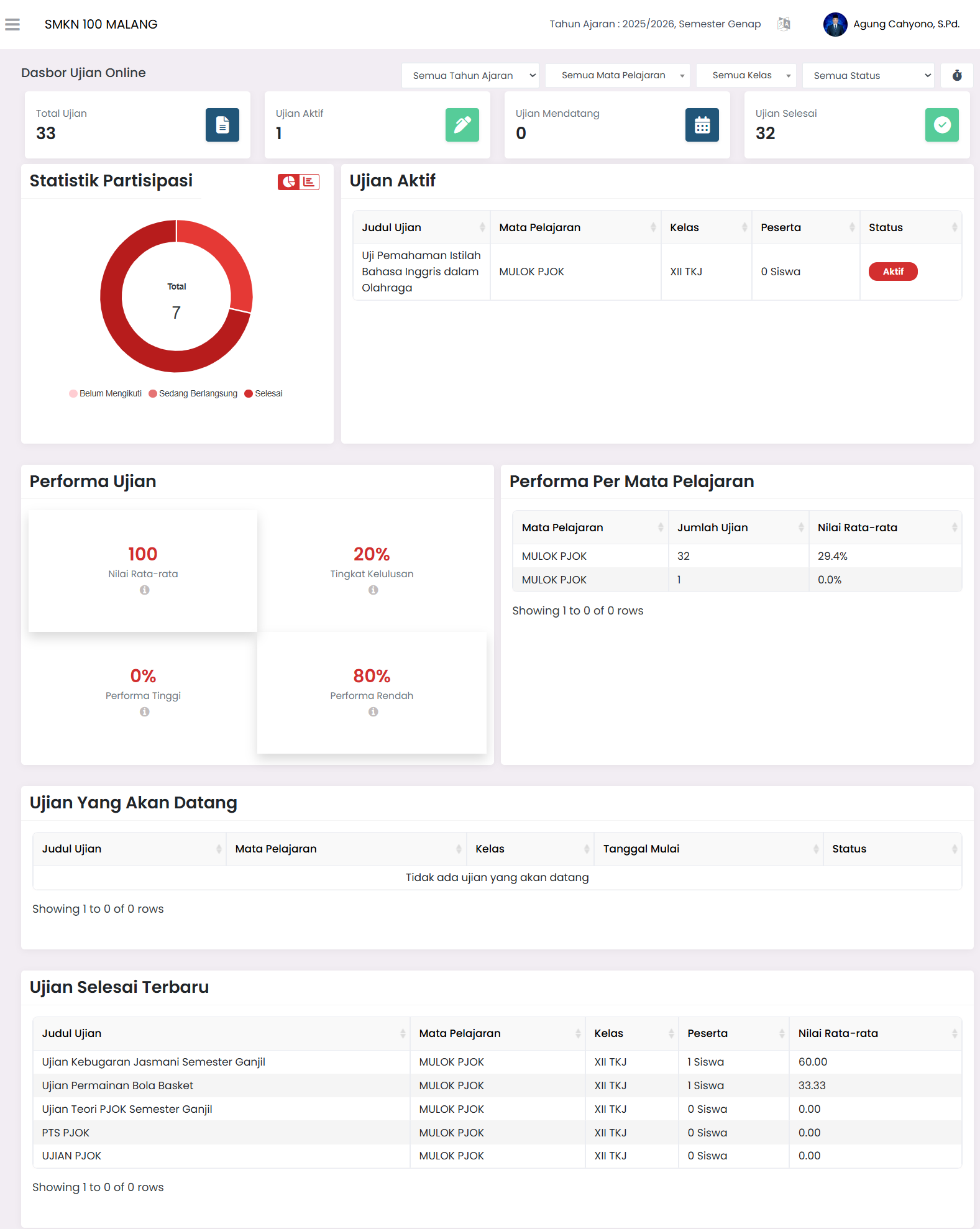980x1229 pixels.
Task: Click the red Aktif status badge
Action: 892,272
